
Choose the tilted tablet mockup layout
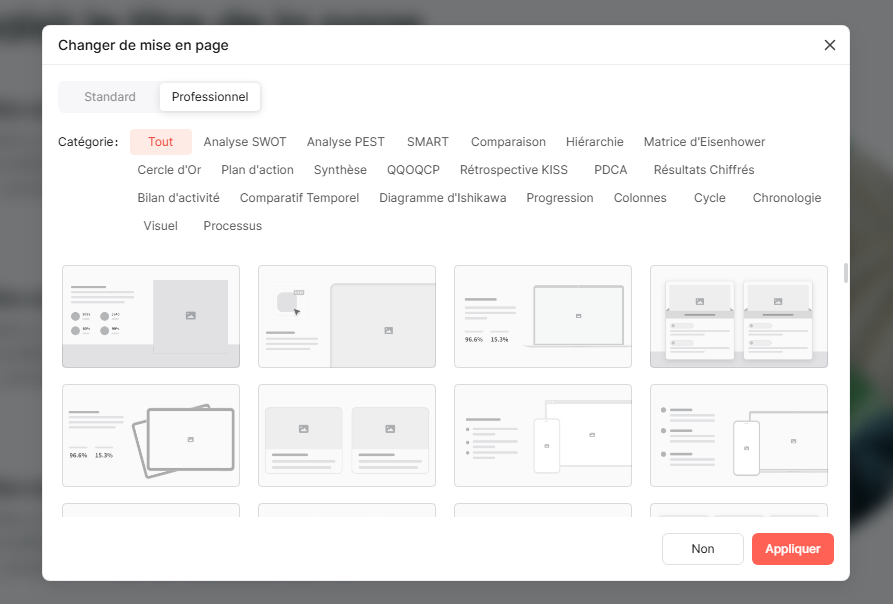point(151,435)
